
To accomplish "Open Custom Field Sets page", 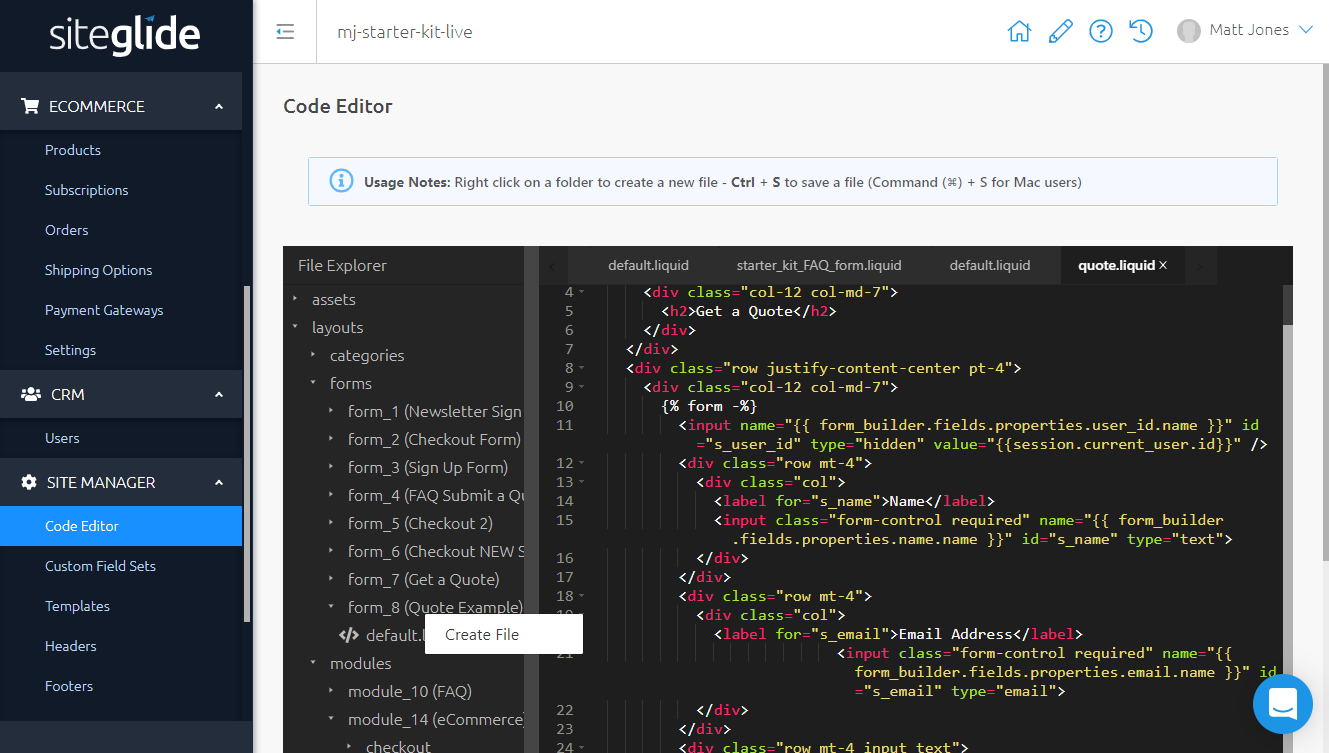I will (100, 566).
